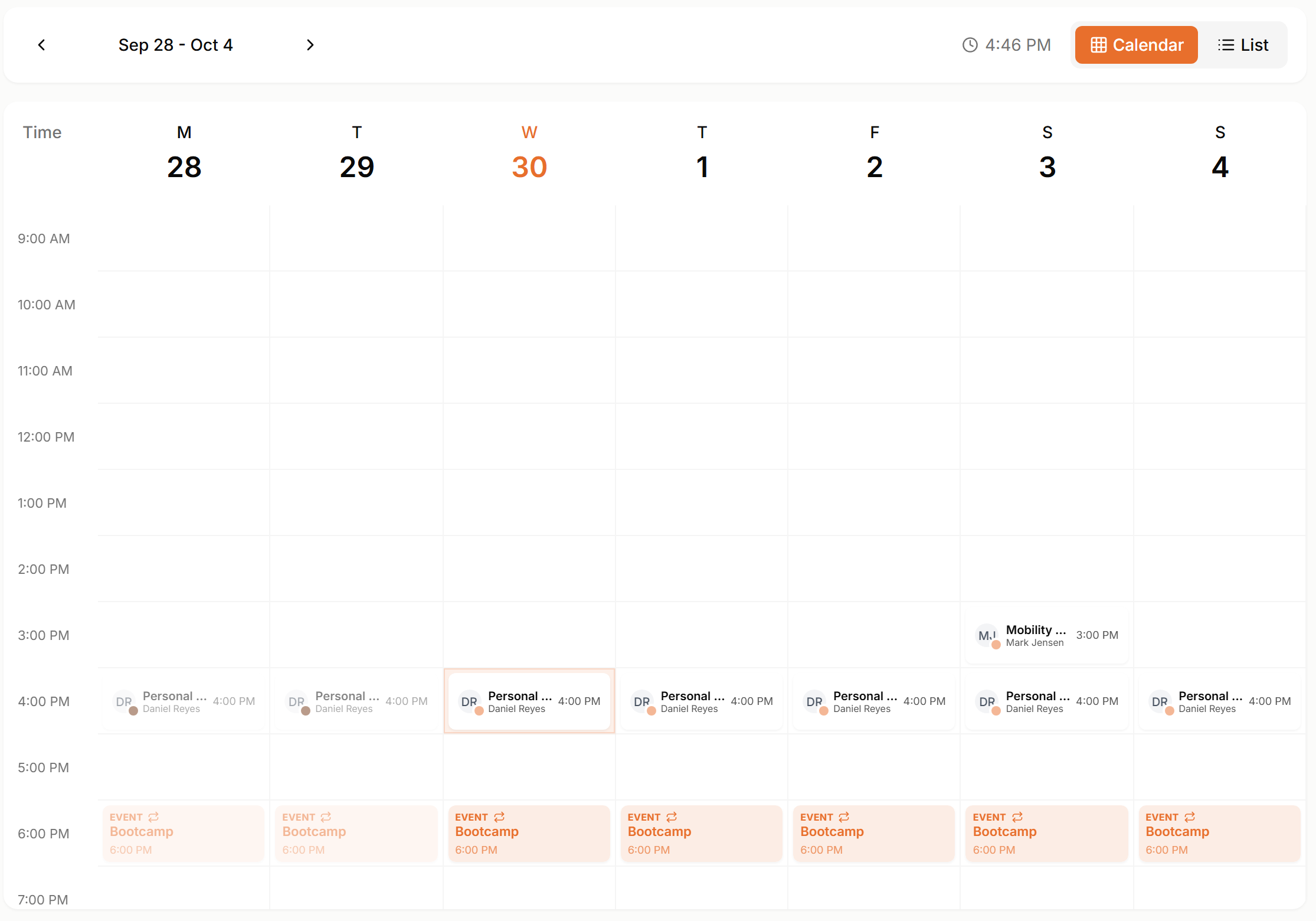Go to next week with right chevron
The height and width of the screenshot is (921, 1316).
[x=310, y=45]
